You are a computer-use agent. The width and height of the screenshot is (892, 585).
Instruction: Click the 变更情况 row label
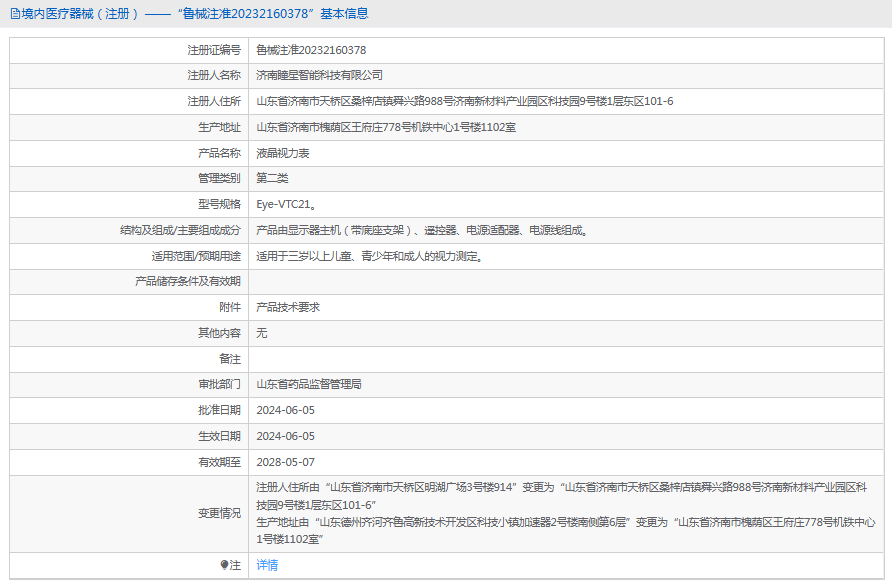tap(219, 513)
